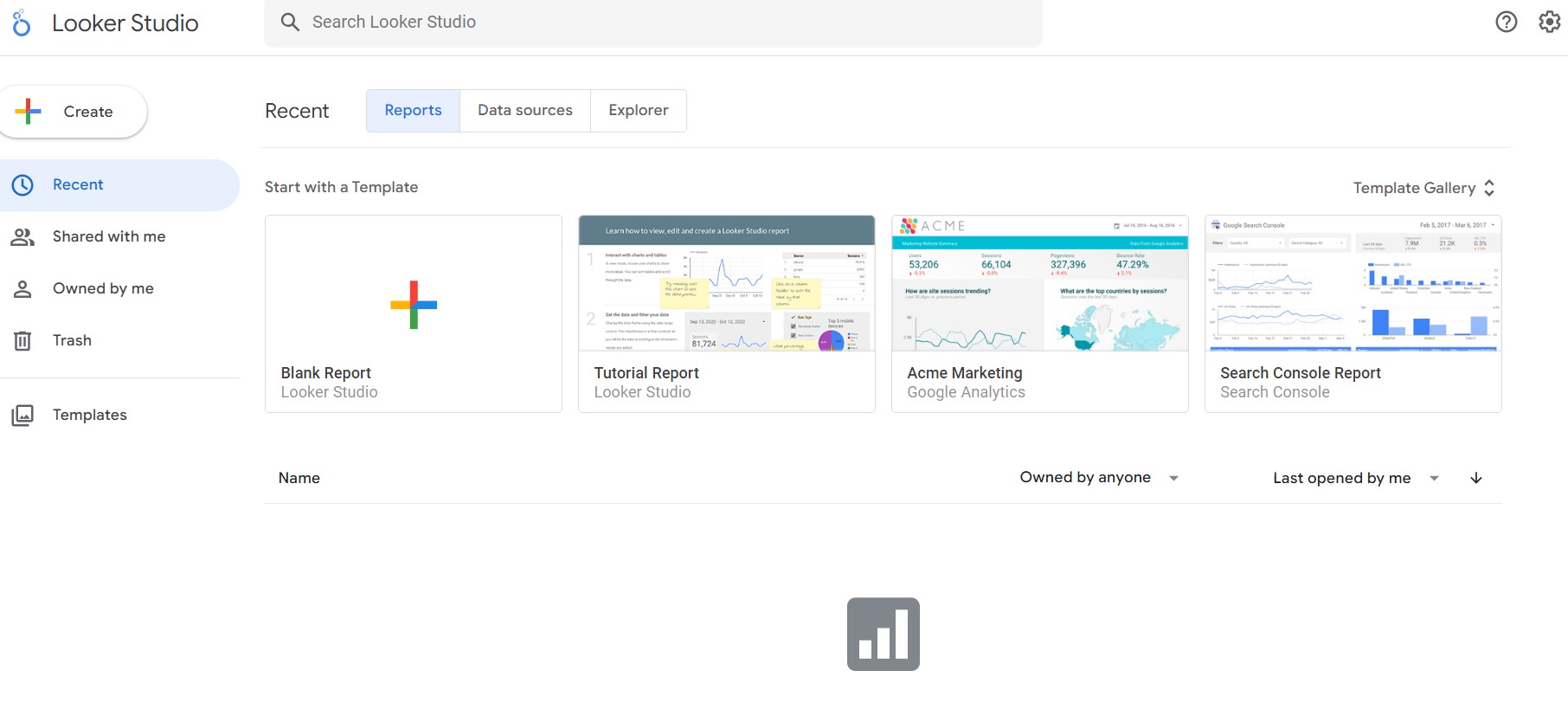
Task: Open the Owned by anyone dropdown
Action: (x=1099, y=478)
